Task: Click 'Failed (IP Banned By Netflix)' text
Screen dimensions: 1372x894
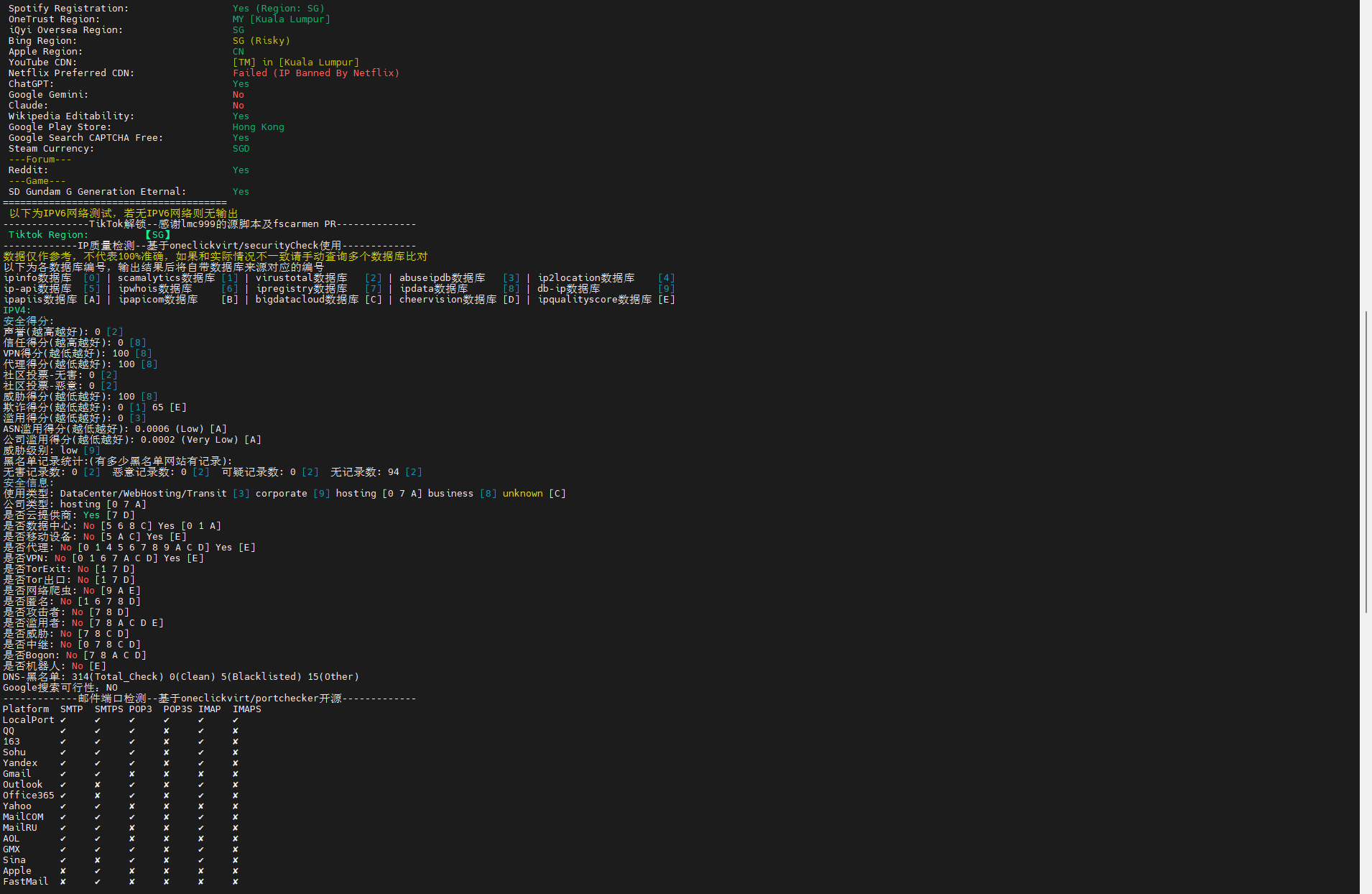Action: 316,73
